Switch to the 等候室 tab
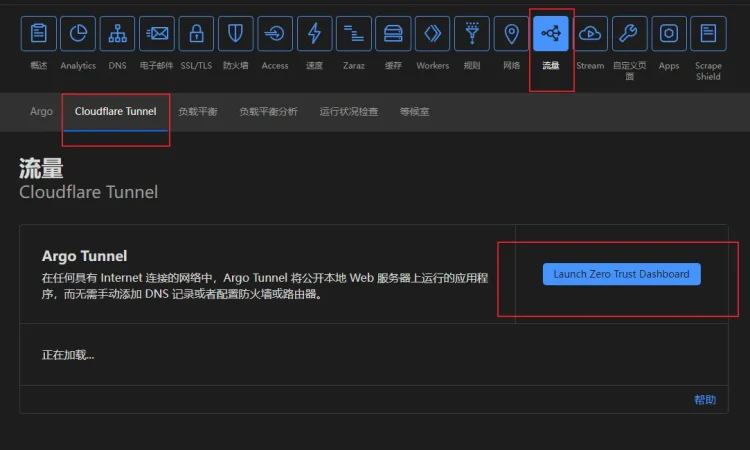The width and height of the screenshot is (750, 450). click(414, 111)
